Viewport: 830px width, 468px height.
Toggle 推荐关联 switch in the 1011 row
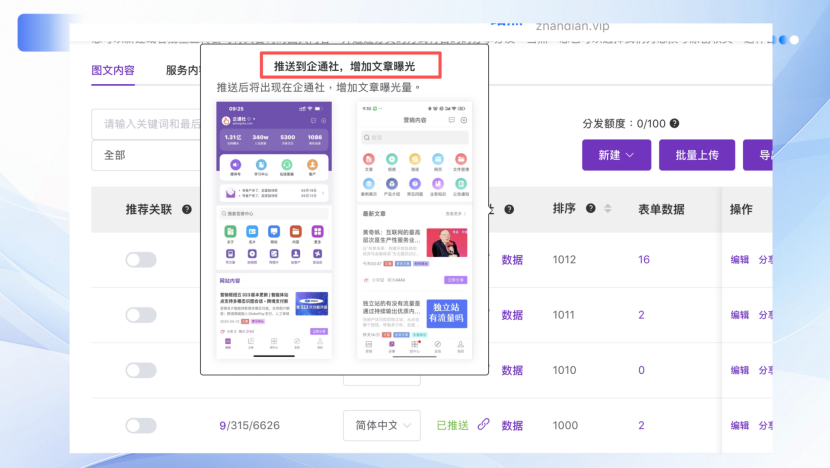coord(141,315)
